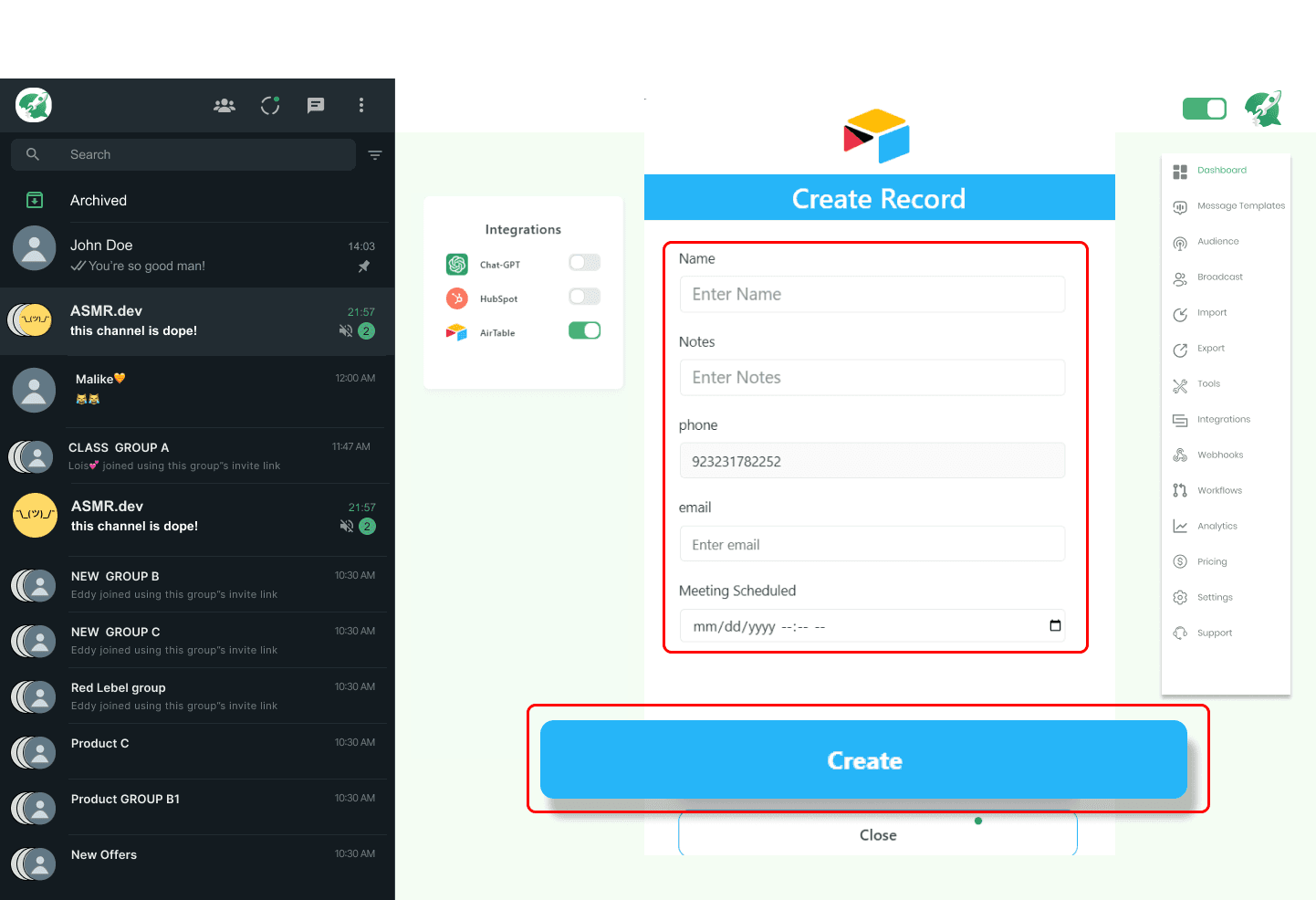Open Export in the side menu
The image size is (1316, 900).
pos(1211,349)
